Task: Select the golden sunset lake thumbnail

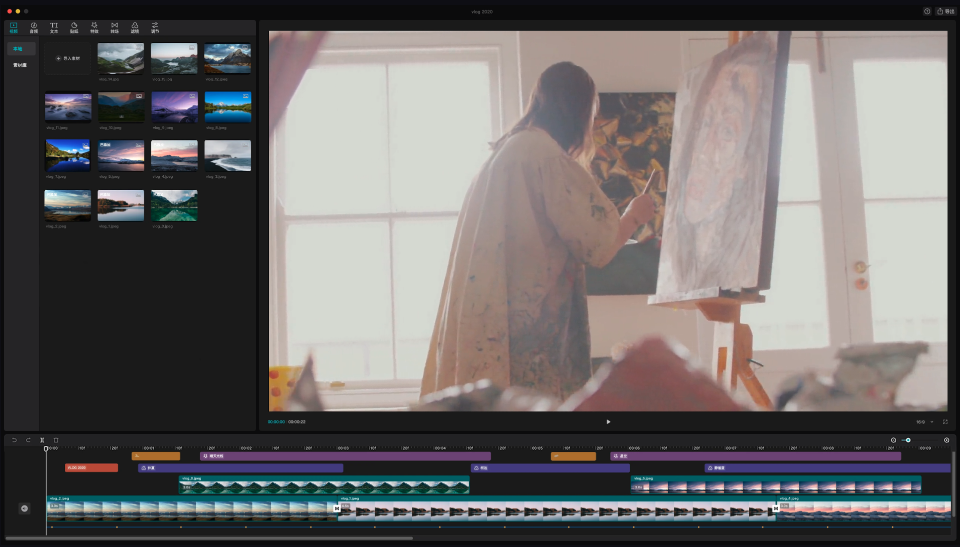Action: pos(68,205)
